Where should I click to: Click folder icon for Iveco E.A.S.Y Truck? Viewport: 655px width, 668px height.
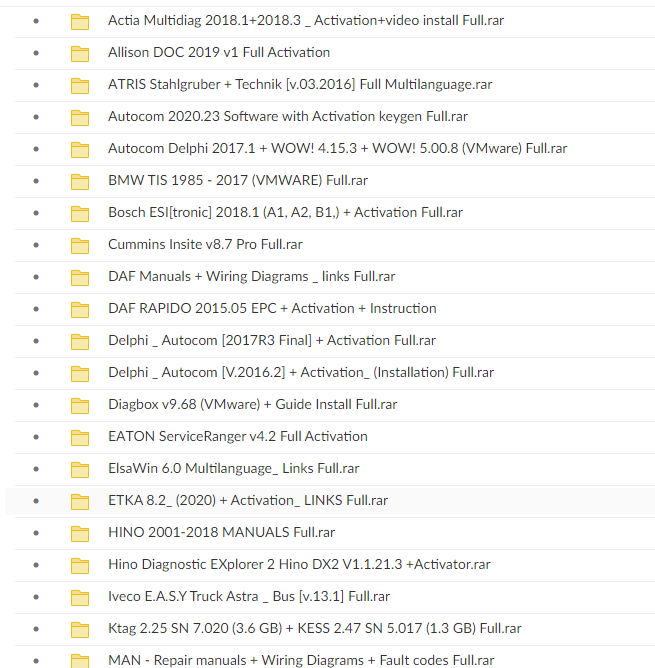80,597
